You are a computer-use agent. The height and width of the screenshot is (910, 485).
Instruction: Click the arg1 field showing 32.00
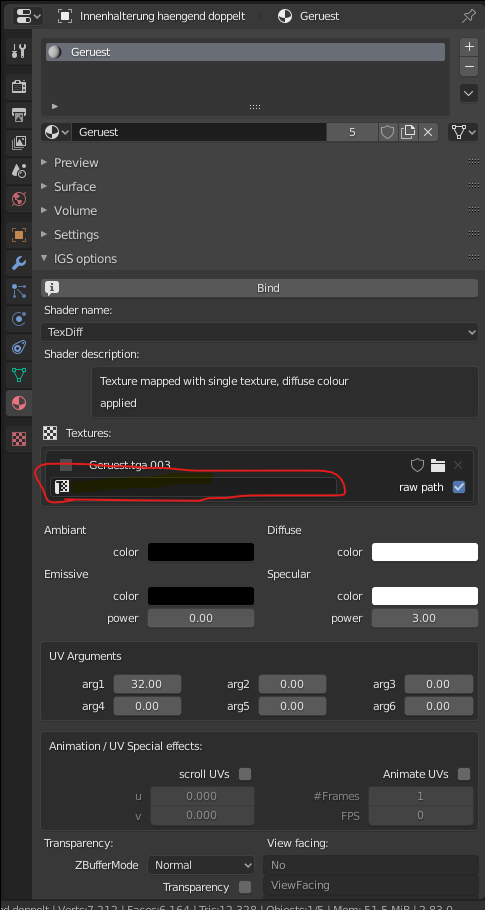[147, 684]
